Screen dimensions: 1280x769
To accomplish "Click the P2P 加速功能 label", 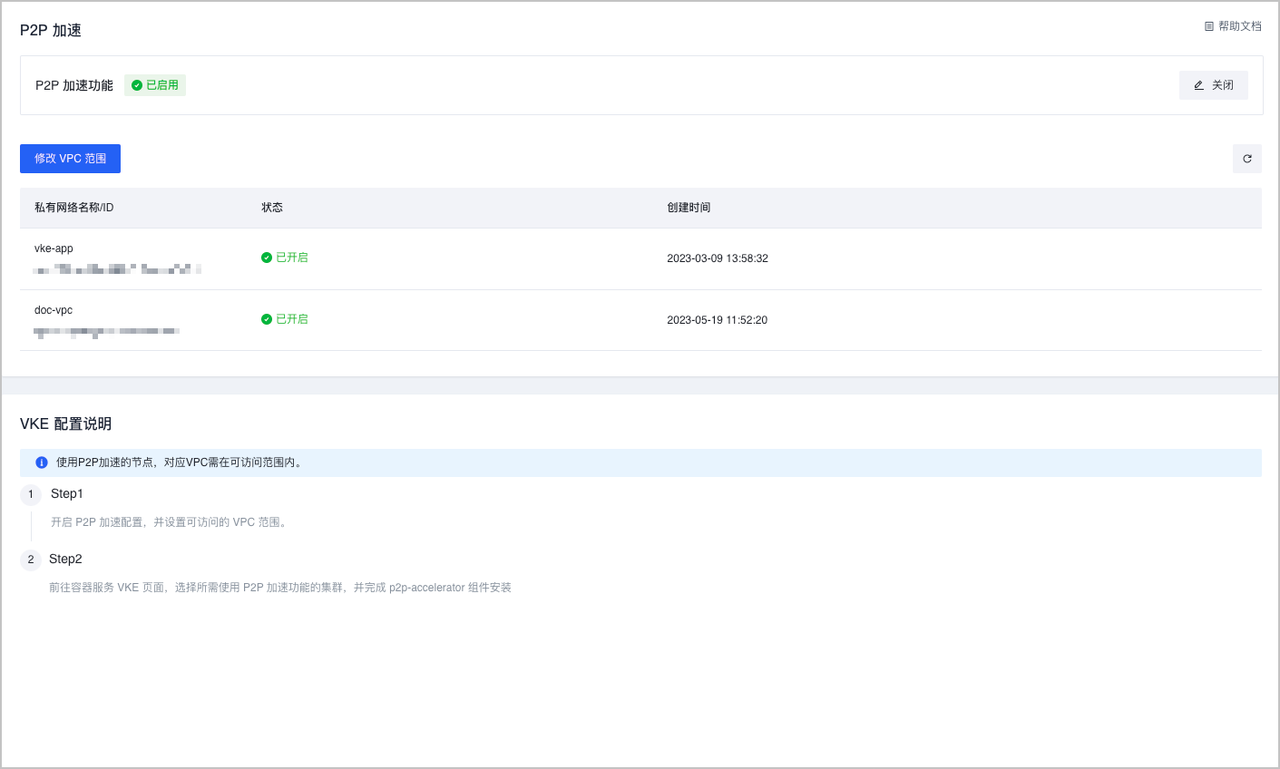I will pos(74,85).
